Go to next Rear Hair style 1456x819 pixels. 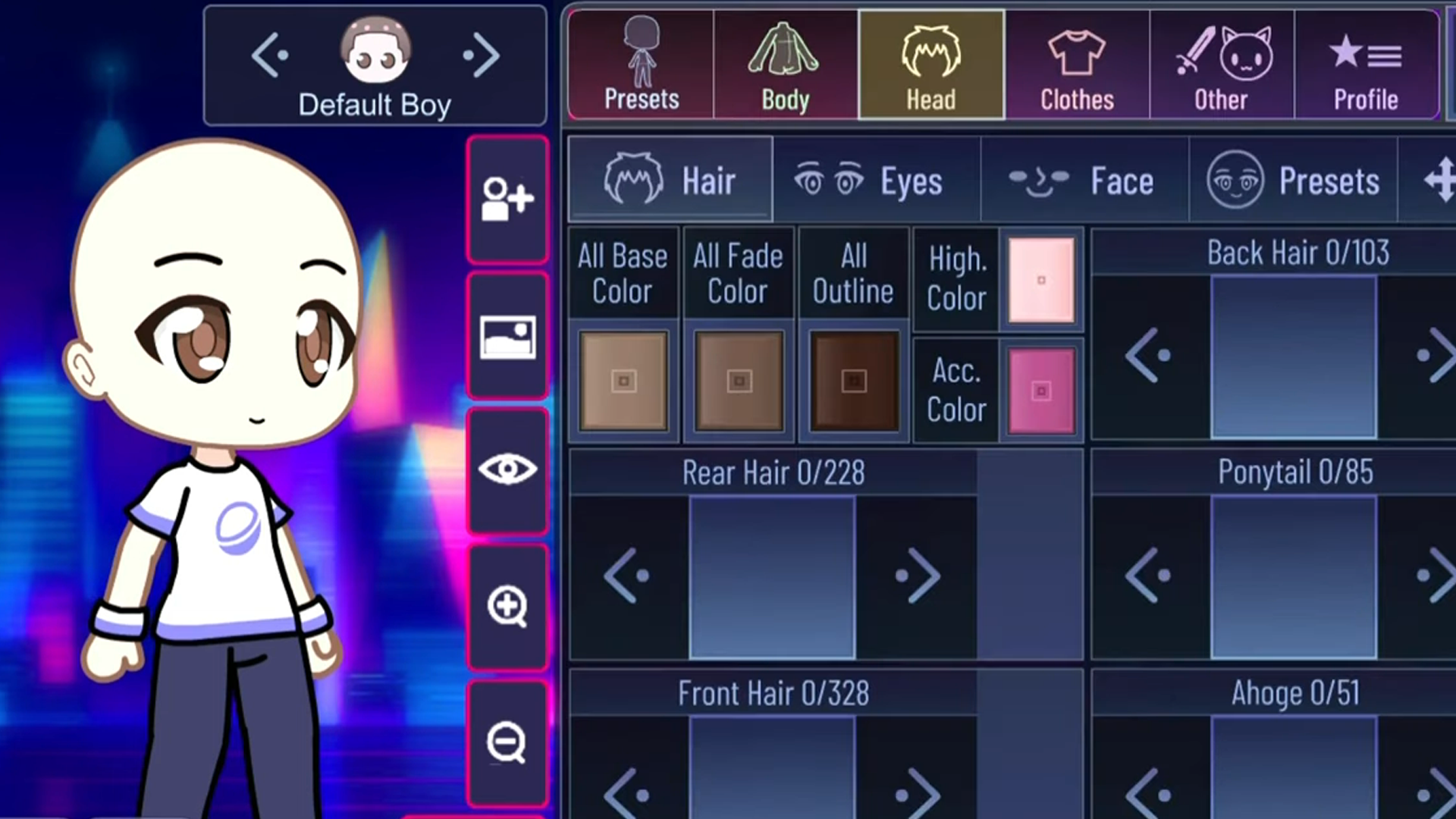pos(918,576)
